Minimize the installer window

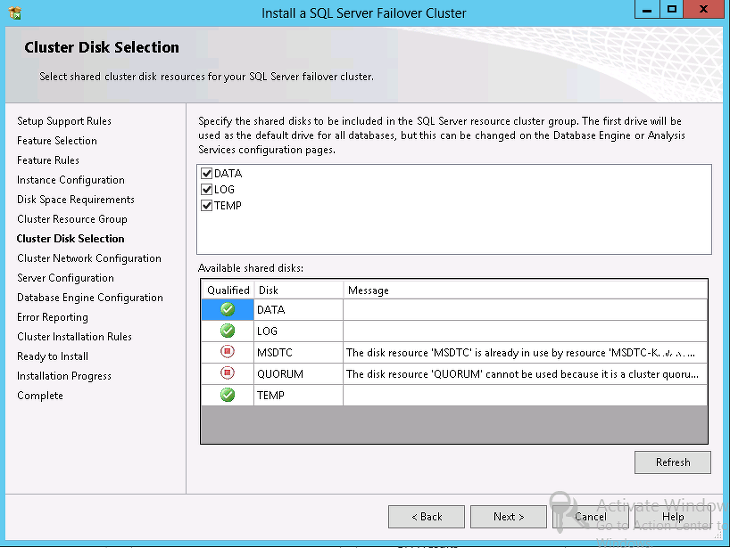[647, 9]
